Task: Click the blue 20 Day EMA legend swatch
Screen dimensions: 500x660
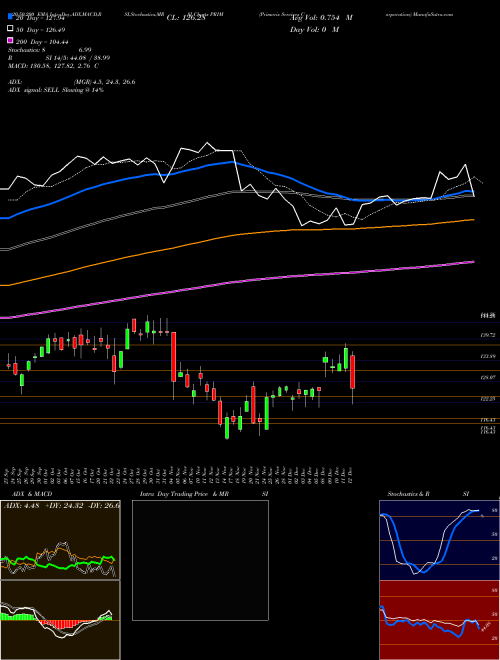Action: pyautogui.click(x=11, y=18)
